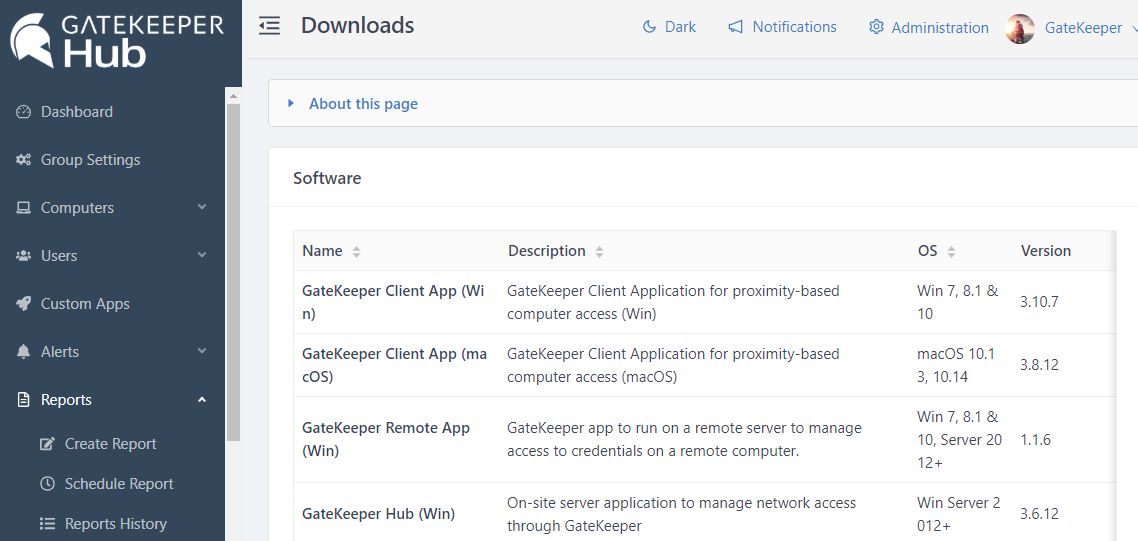
Task: Click the Reports History list icon
Action: tap(47, 524)
